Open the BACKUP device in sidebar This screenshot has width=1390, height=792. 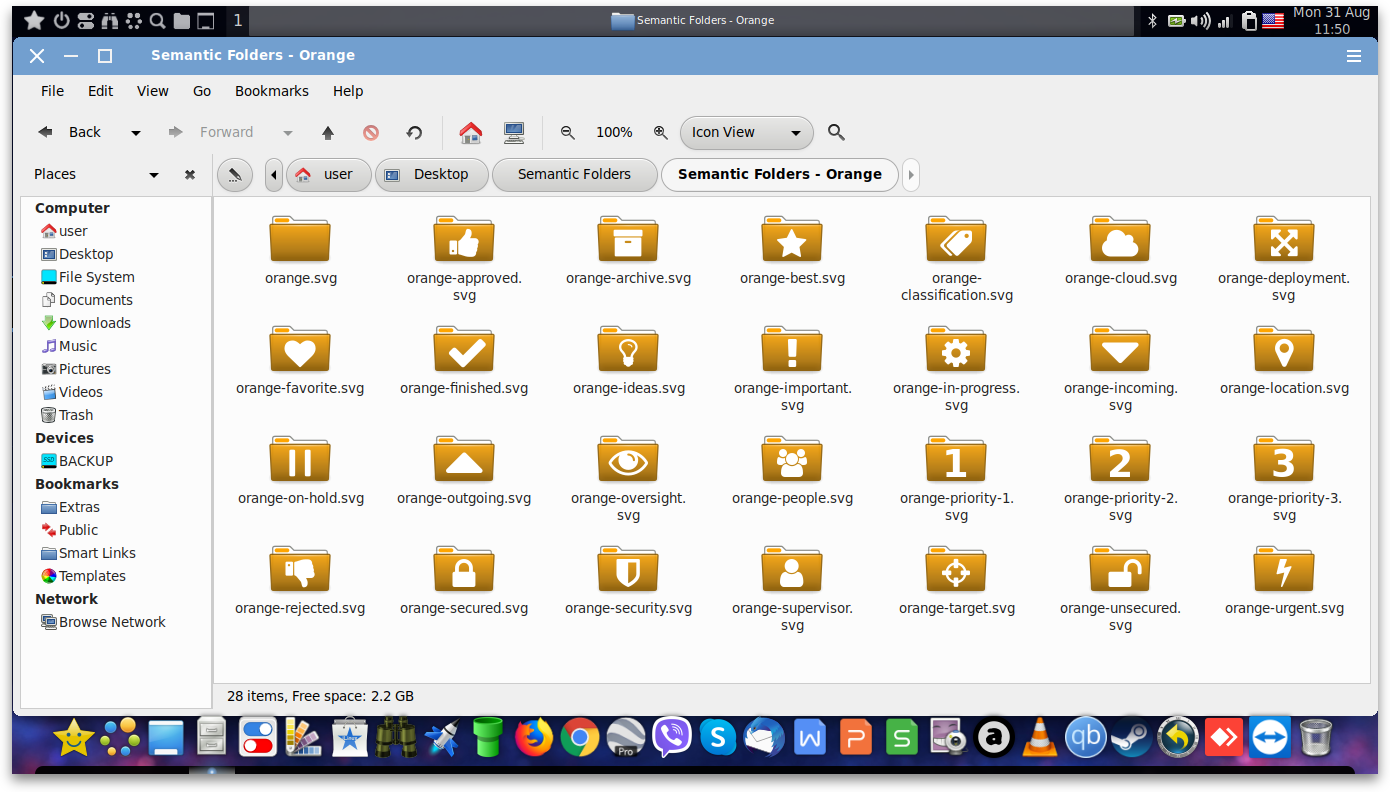[x=86, y=461]
